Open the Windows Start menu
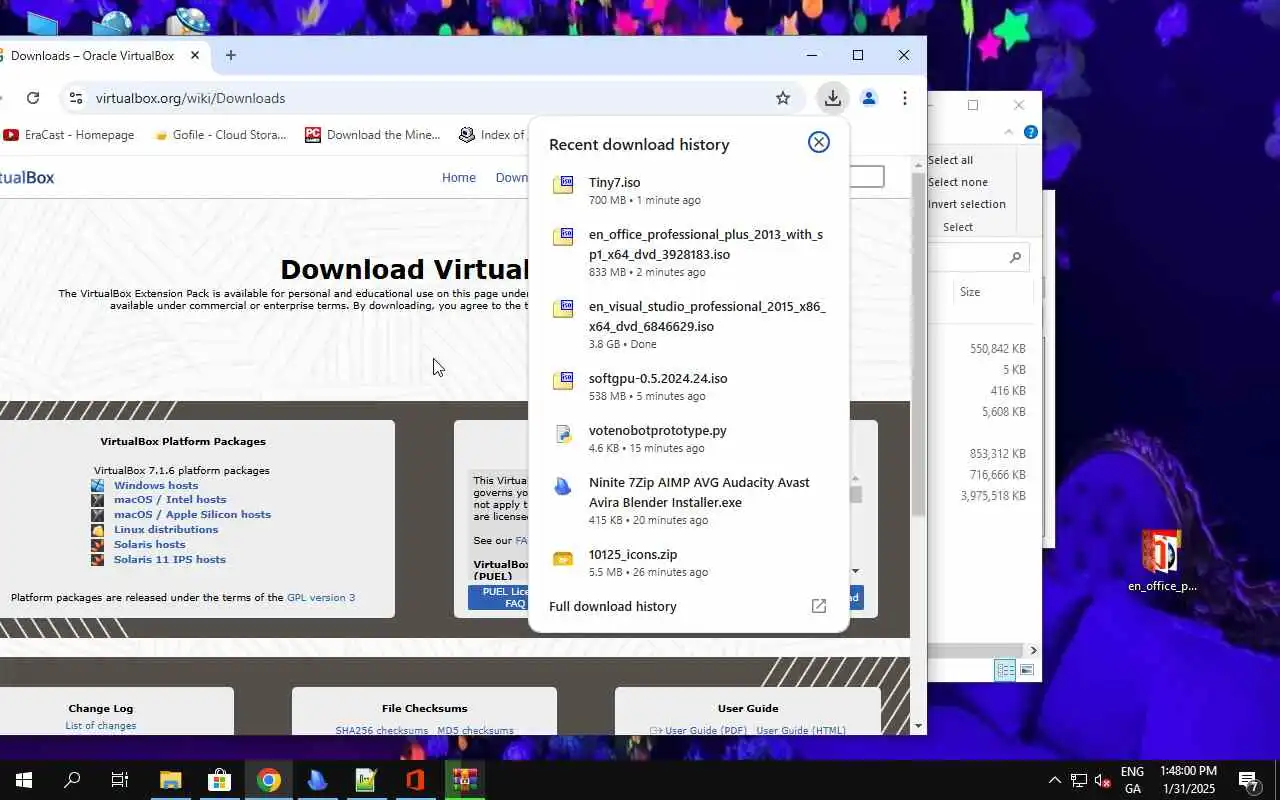This screenshot has width=1280, height=800. coord(24,780)
